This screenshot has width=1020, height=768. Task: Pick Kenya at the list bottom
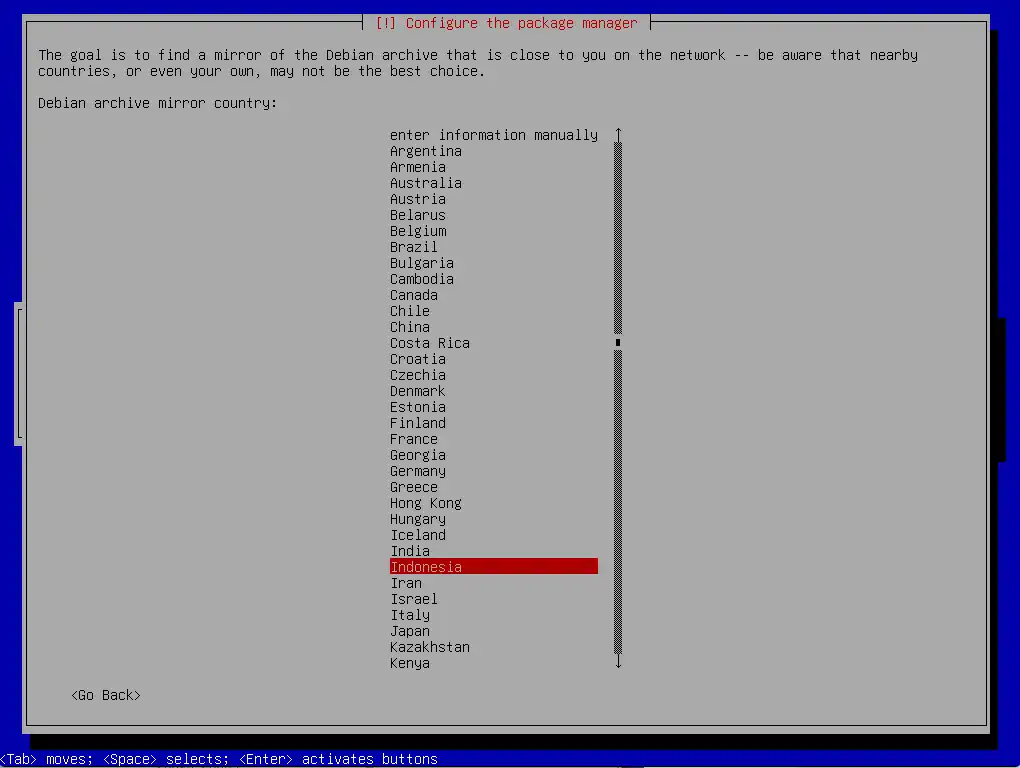[410, 663]
